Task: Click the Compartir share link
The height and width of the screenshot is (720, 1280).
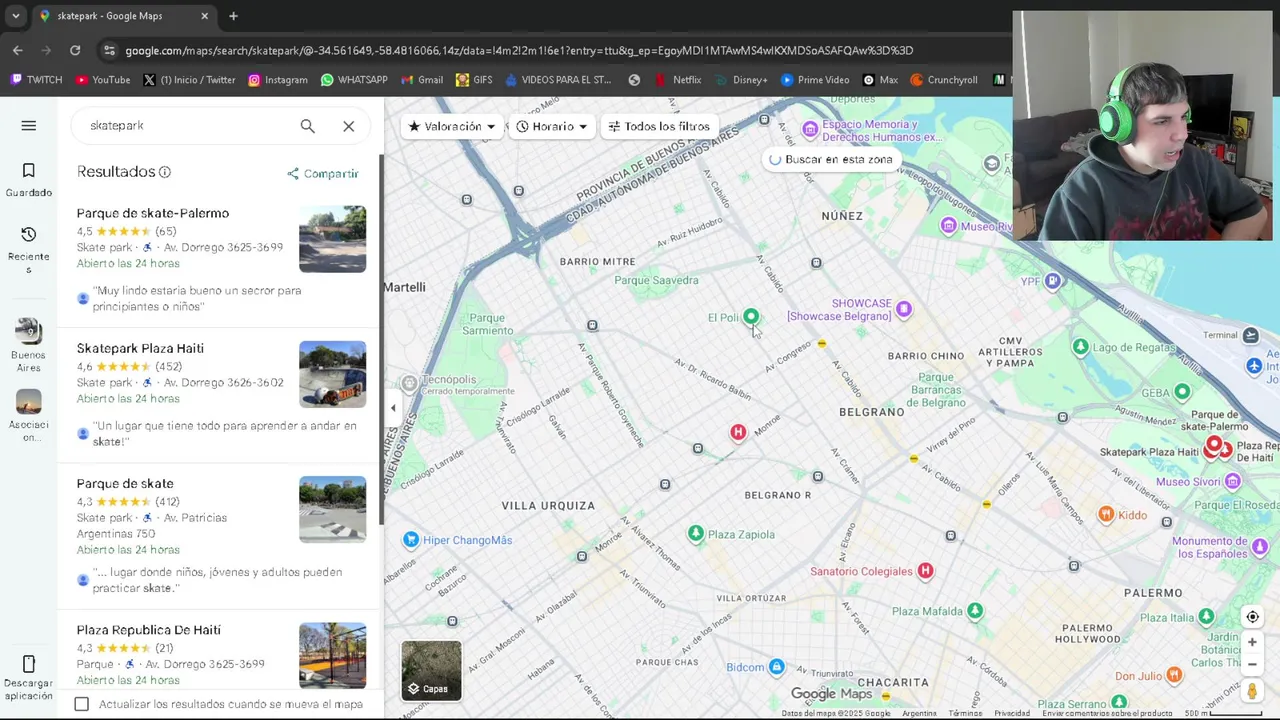Action: click(322, 174)
